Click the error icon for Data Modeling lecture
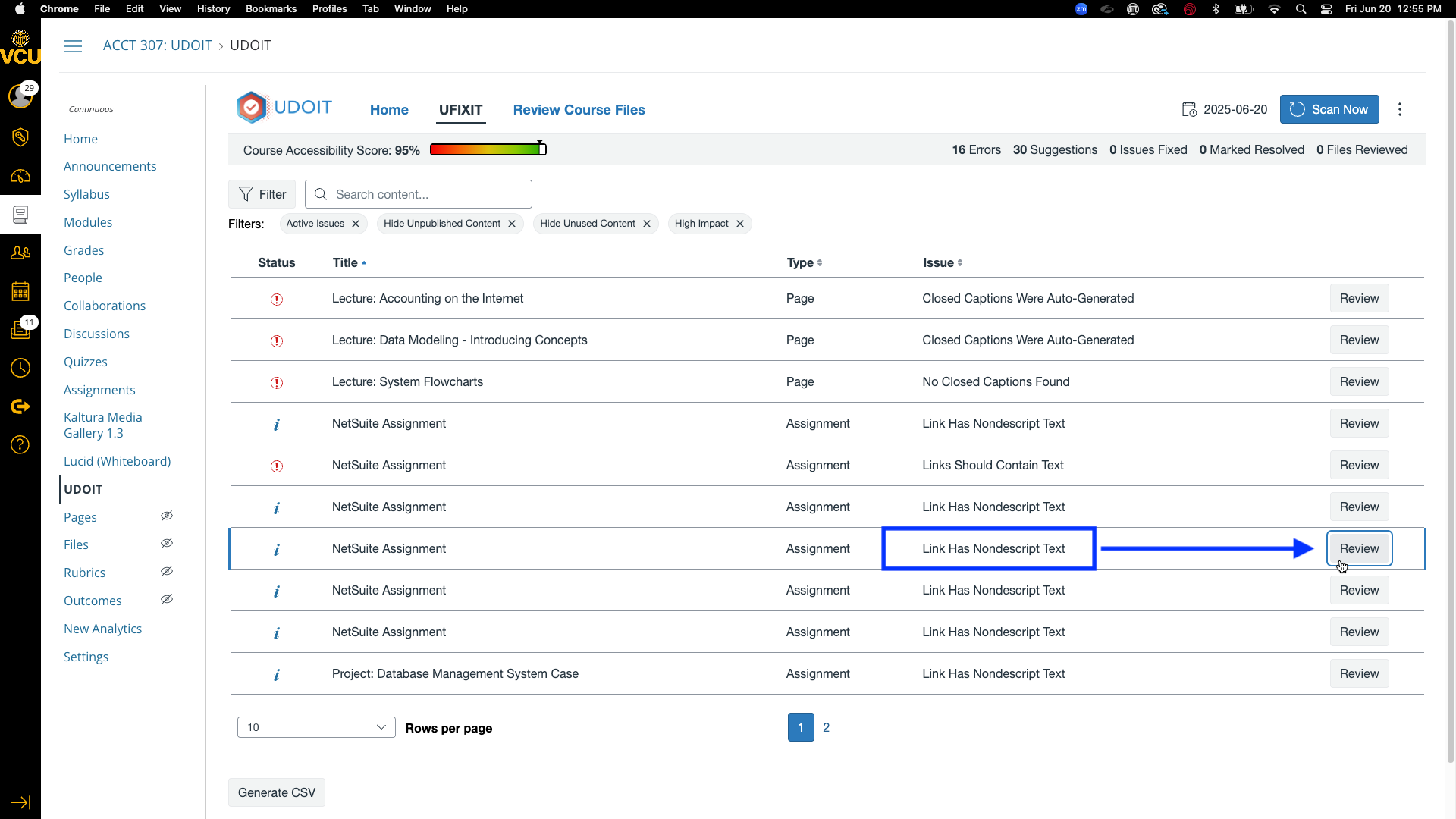This screenshot has width=1456, height=819. [x=277, y=341]
